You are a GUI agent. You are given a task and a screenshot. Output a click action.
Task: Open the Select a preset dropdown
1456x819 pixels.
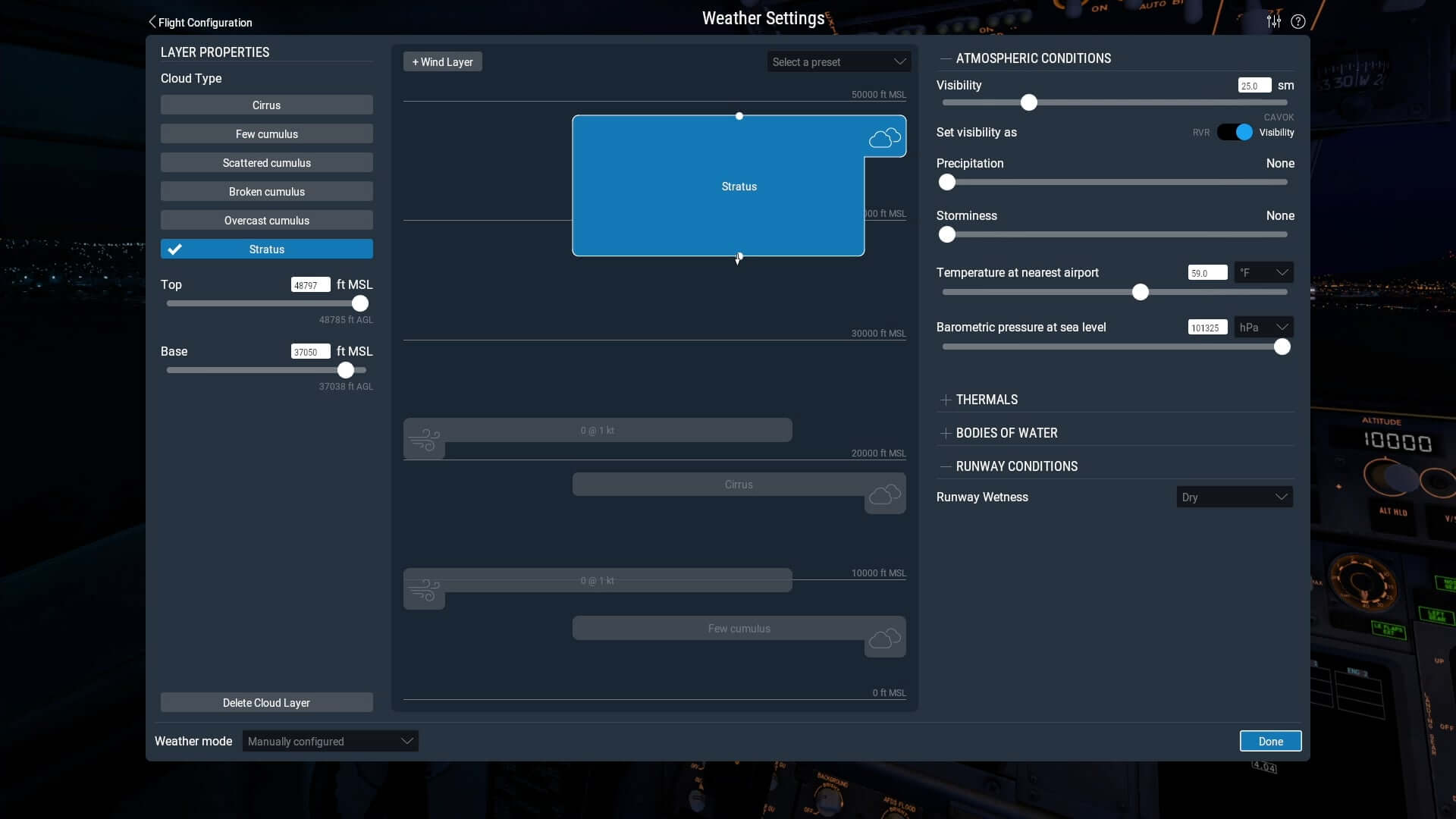(x=839, y=62)
